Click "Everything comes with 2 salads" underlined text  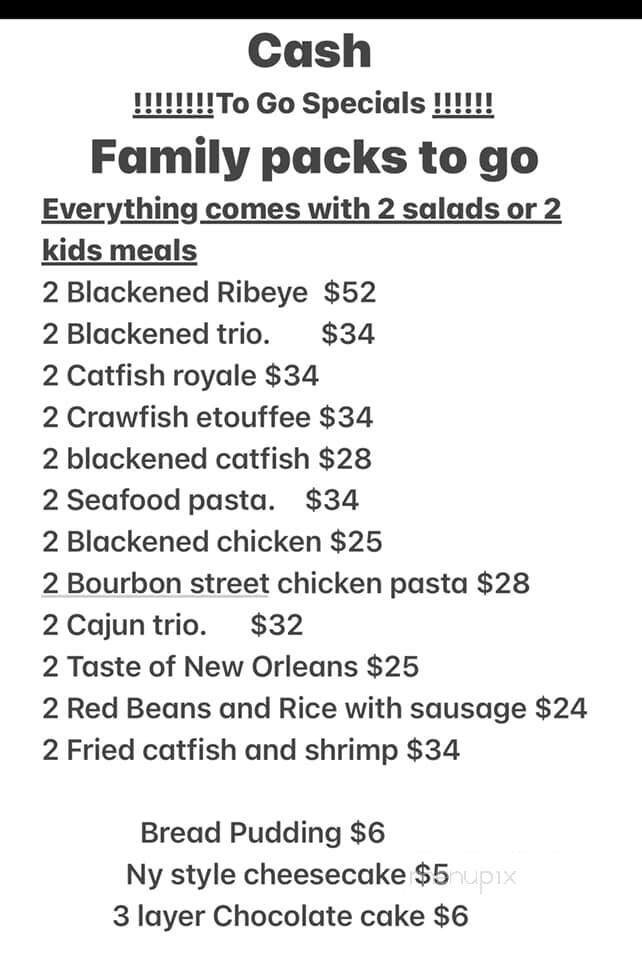[300, 210]
